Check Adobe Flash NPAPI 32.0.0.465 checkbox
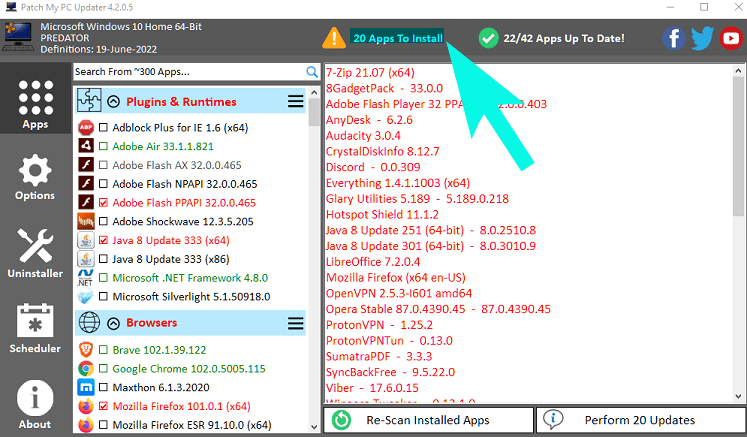Screen dimensions: 747x437 pyautogui.click(x=103, y=183)
